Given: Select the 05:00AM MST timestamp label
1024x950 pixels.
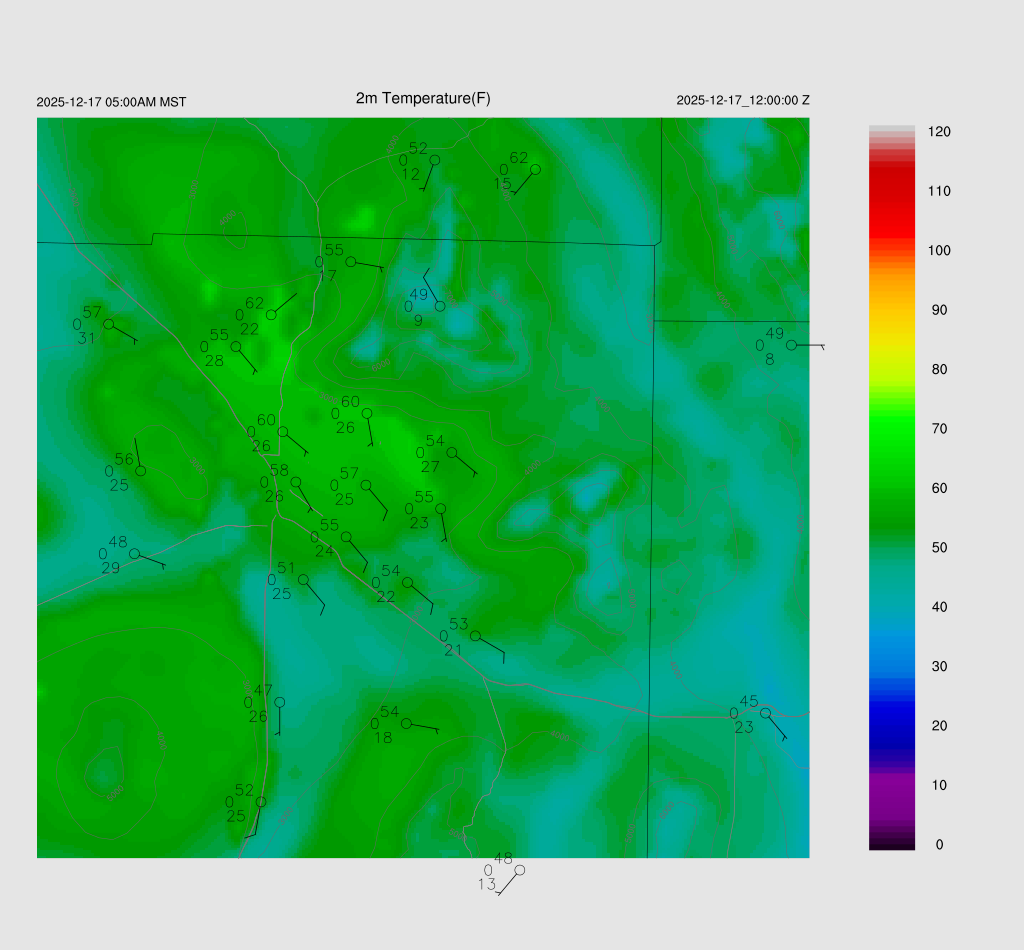Looking at the screenshot, I should [111, 102].
